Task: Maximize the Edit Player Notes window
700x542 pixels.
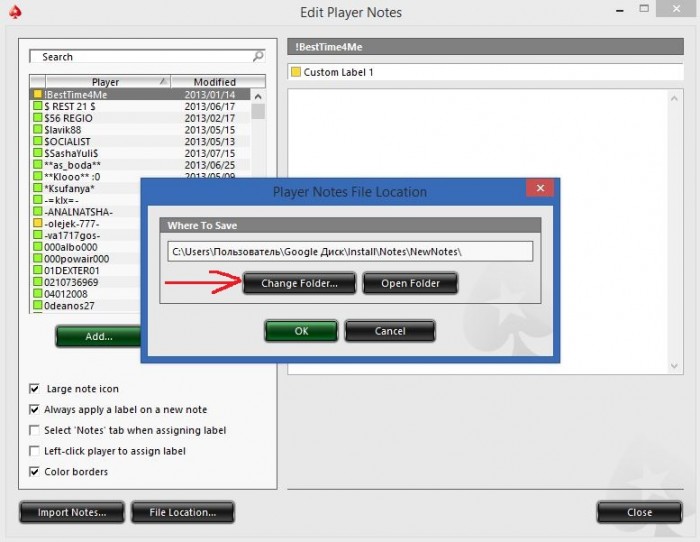Action: [644, 8]
